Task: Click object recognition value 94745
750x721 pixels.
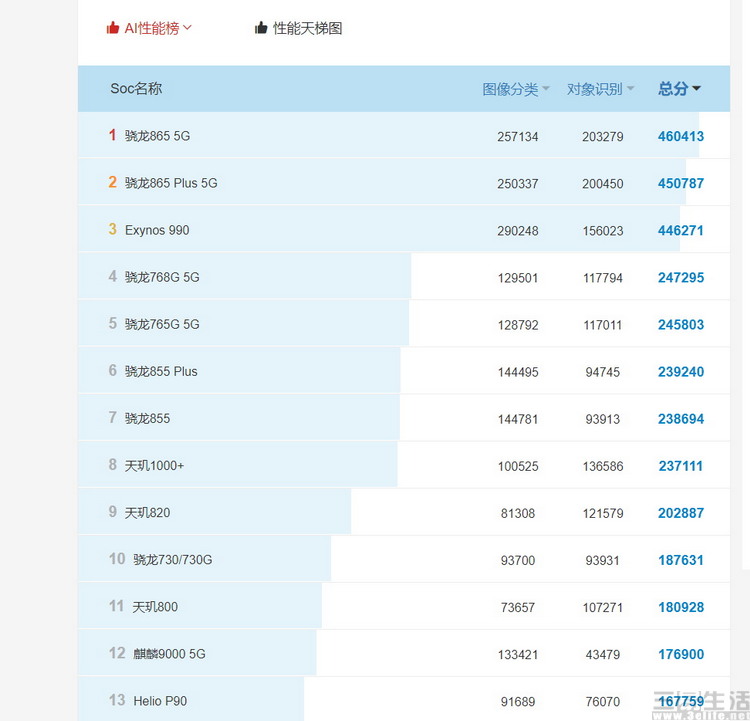Action: (603, 372)
